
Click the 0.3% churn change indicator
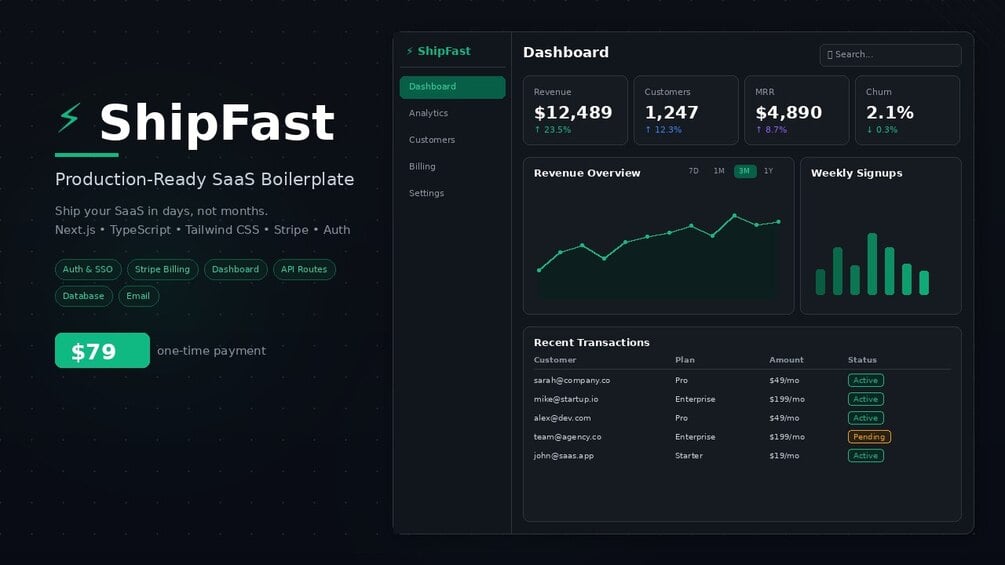882,130
